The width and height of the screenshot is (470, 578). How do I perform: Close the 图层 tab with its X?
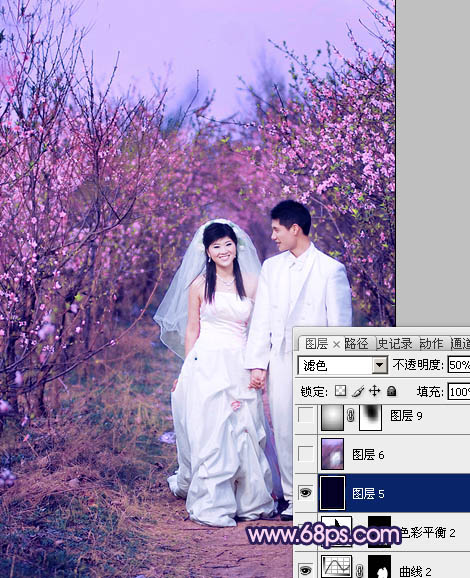click(x=336, y=345)
